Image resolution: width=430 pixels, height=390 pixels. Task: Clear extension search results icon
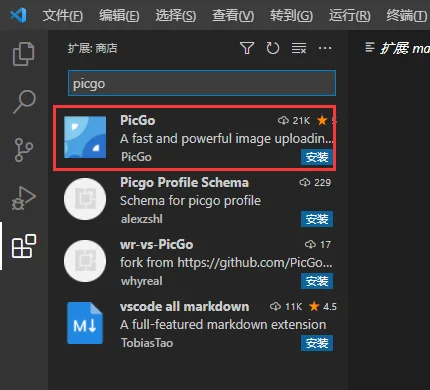tap(299, 48)
